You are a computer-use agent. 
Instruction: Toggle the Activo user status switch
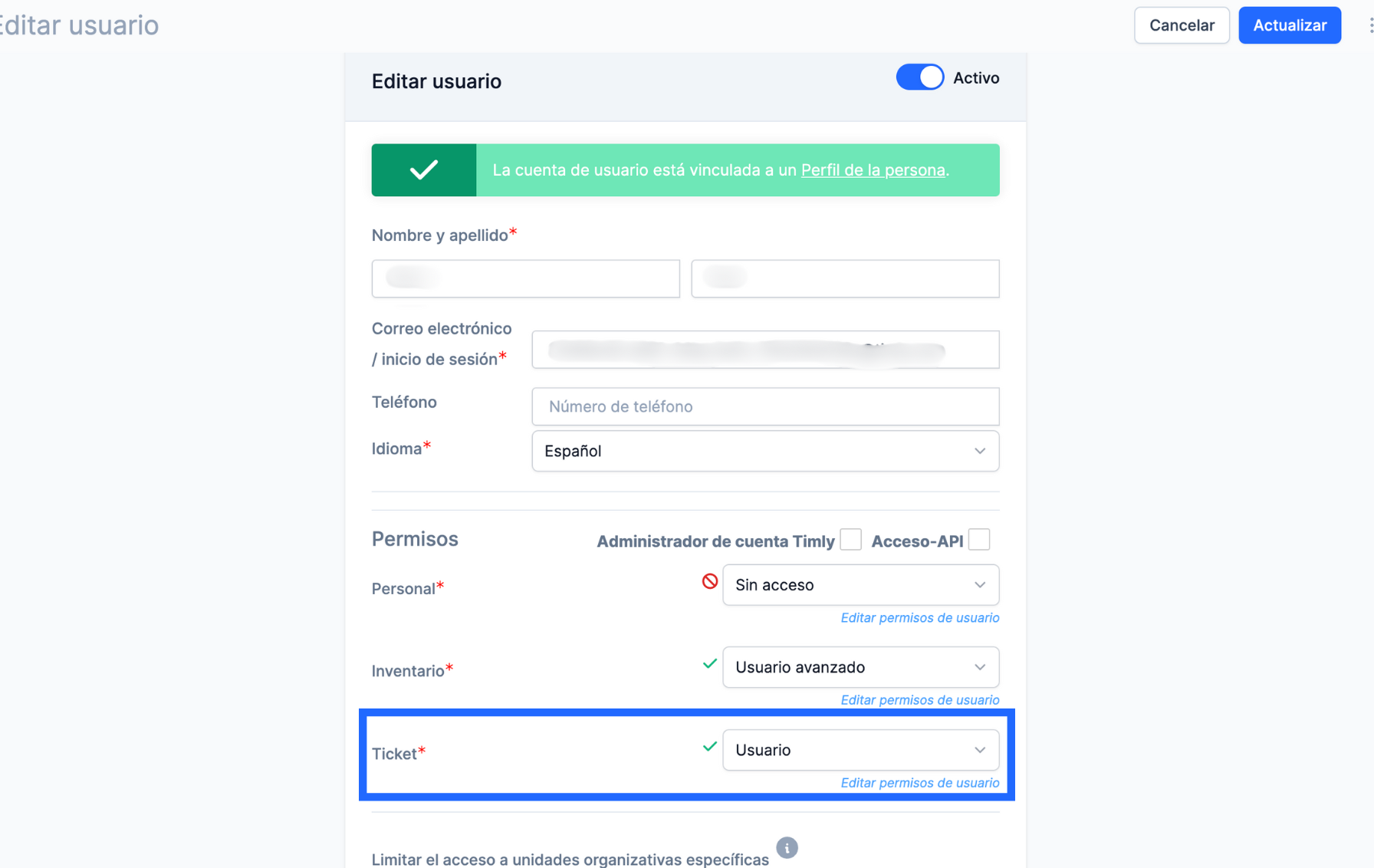tap(920, 77)
